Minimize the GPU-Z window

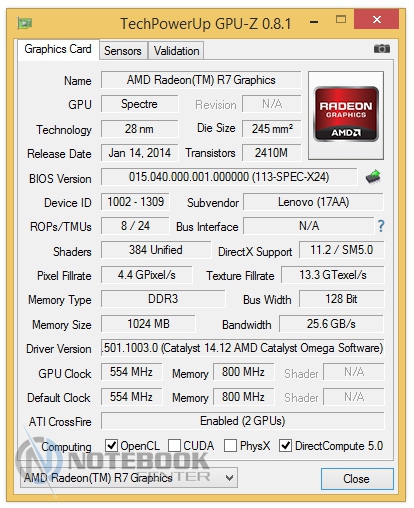314,22
